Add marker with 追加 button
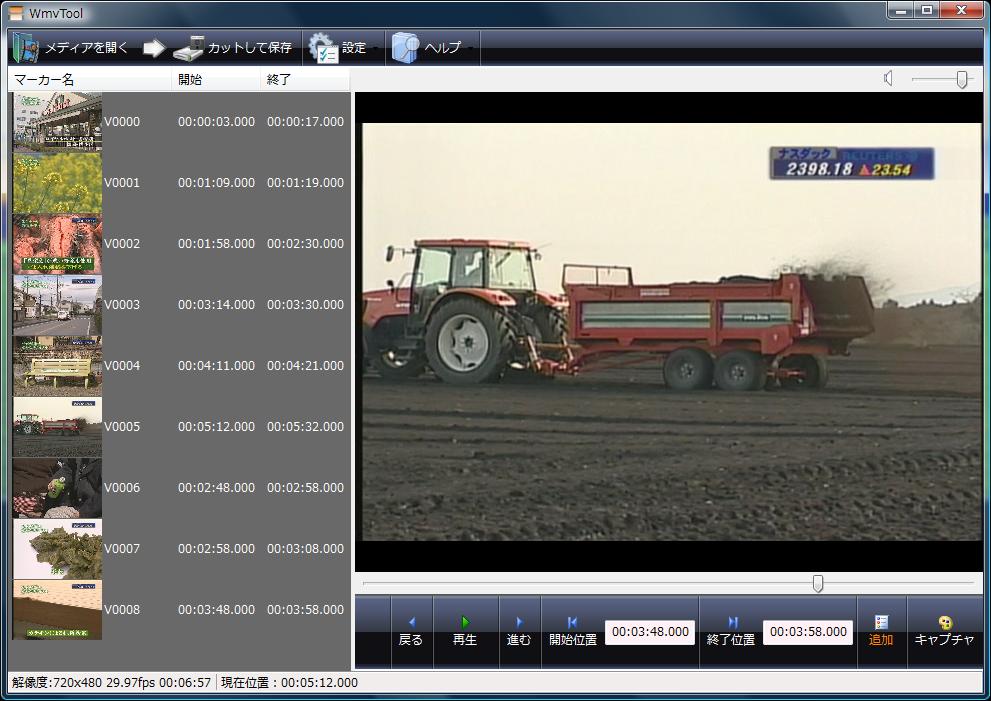Viewport: 991px width, 701px height. [x=881, y=631]
